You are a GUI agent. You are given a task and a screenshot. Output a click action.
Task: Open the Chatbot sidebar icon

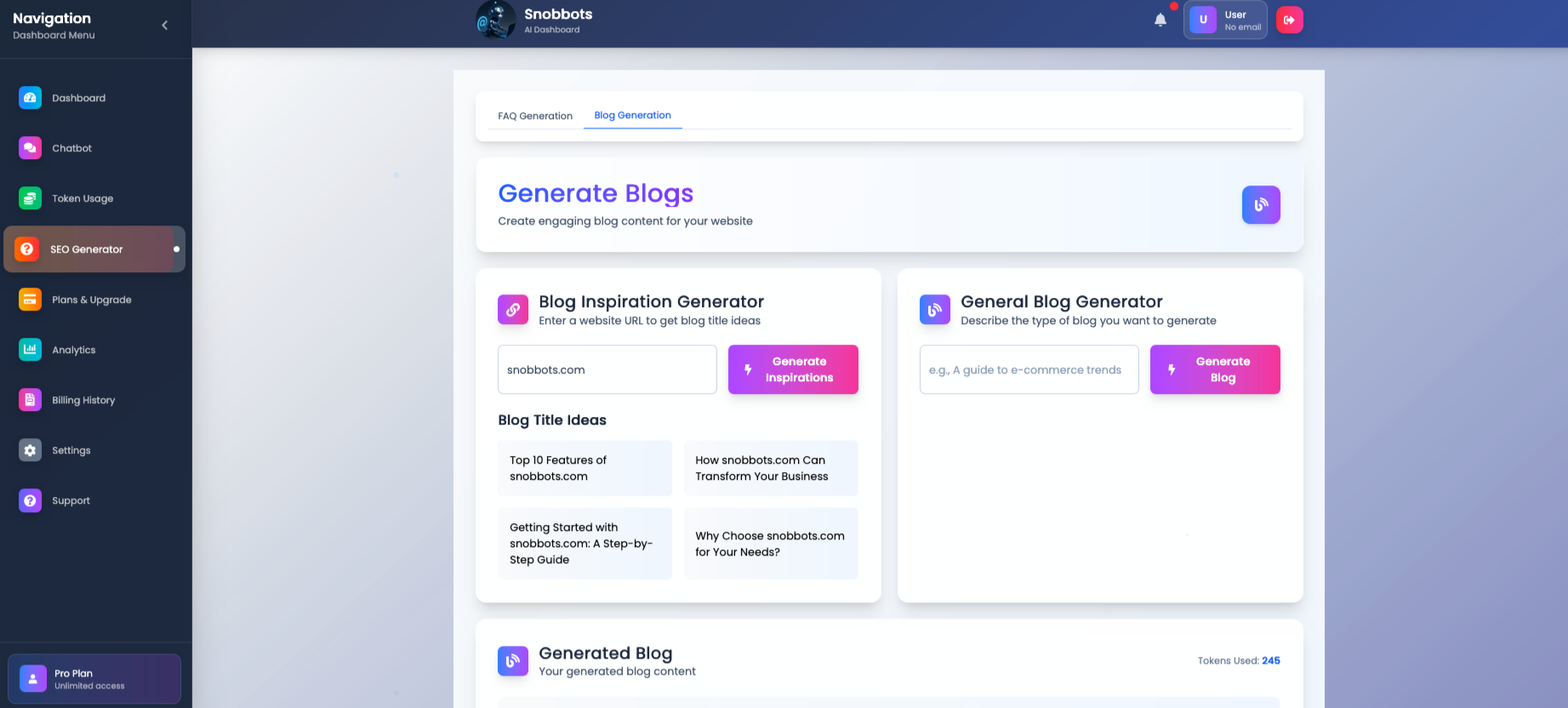click(30, 148)
